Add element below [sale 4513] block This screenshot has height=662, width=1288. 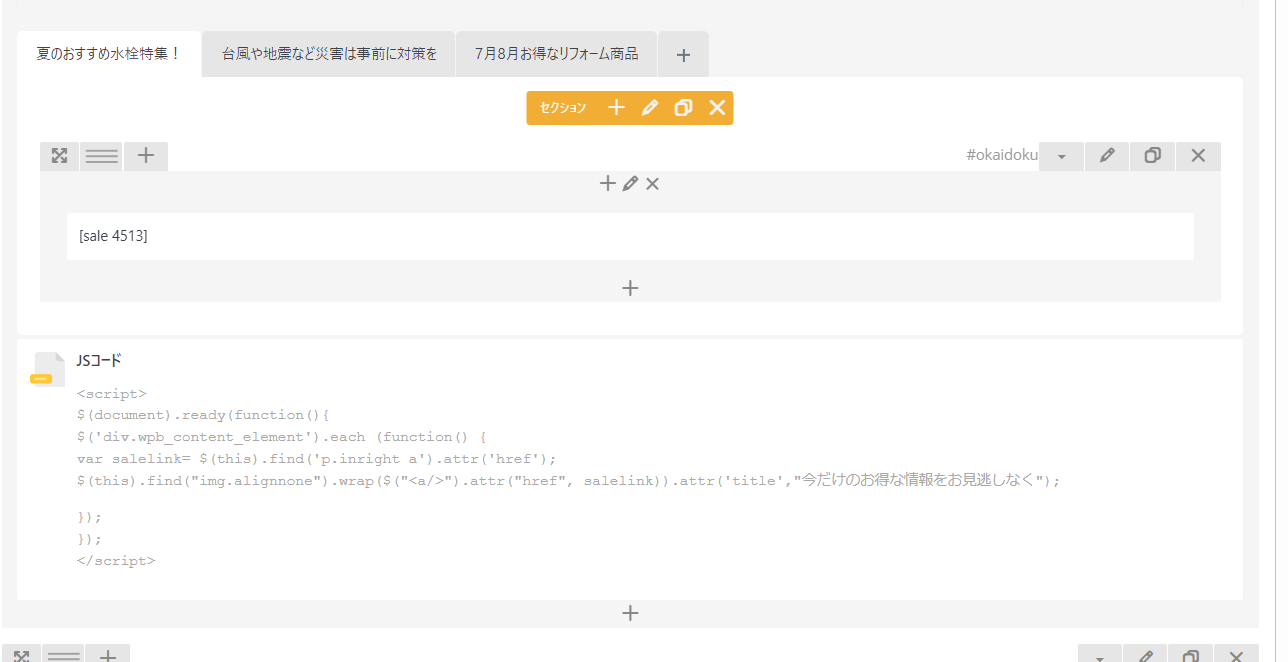pyautogui.click(x=630, y=288)
